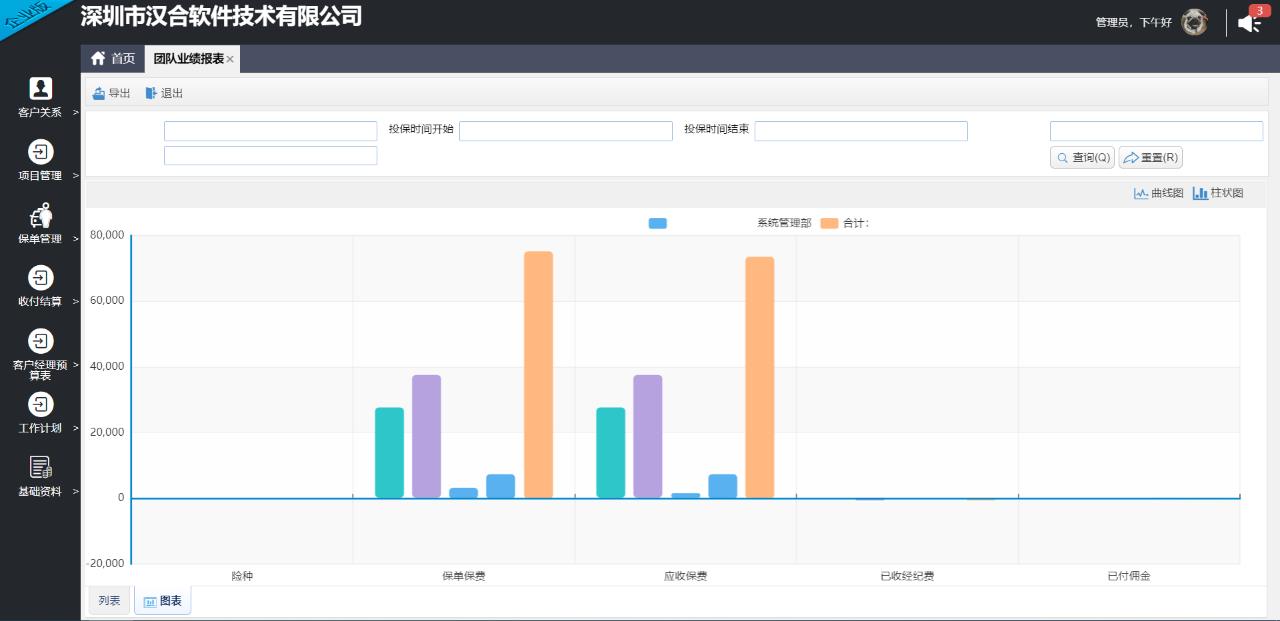Viewport: 1280px width, 621px height.
Task: Click the upper unlabeled filter field on the left
Action: pyautogui.click(x=270, y=131)
